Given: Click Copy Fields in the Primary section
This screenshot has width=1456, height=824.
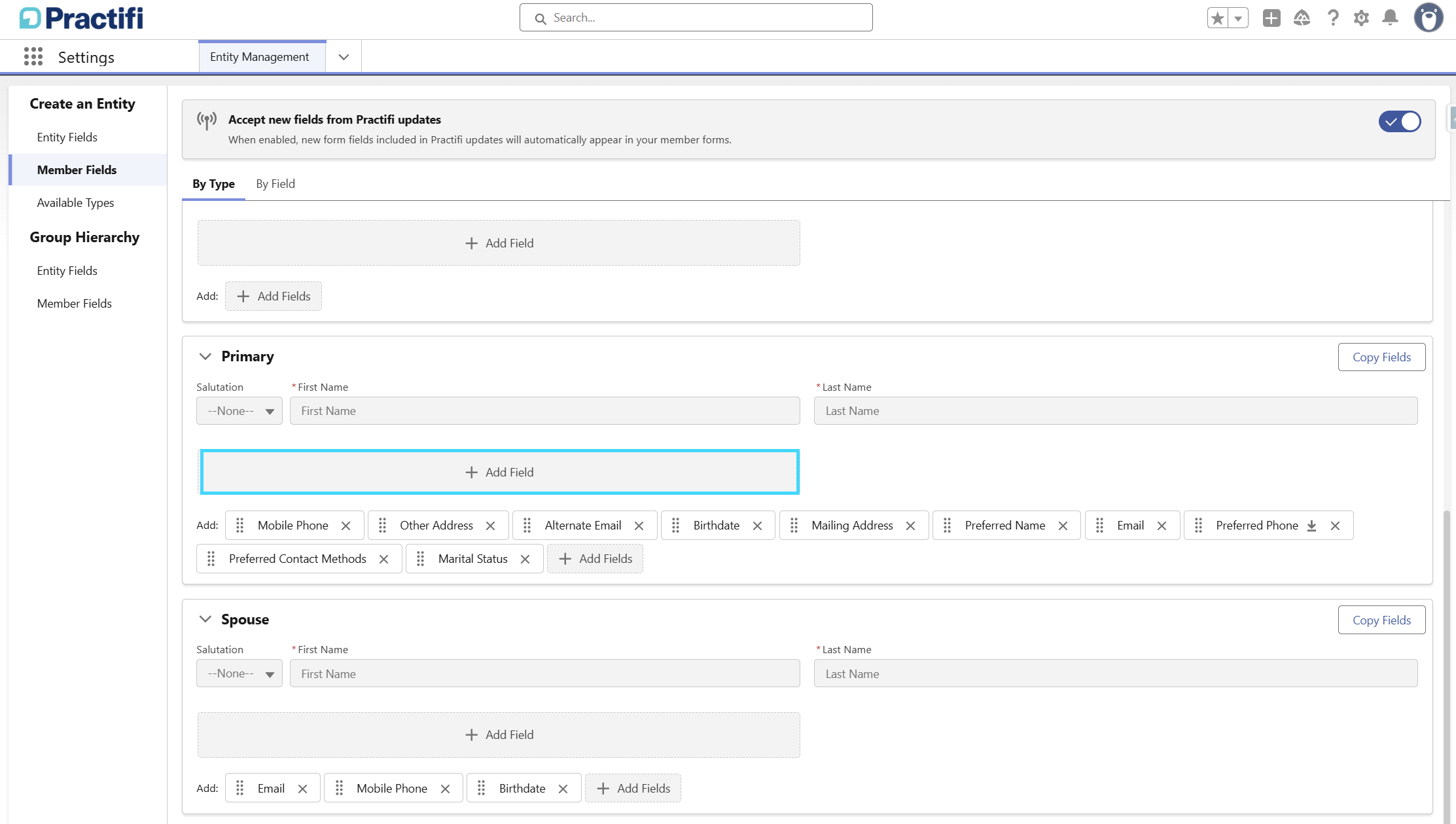Looking at the screenshot, I should pos(1381,357).
